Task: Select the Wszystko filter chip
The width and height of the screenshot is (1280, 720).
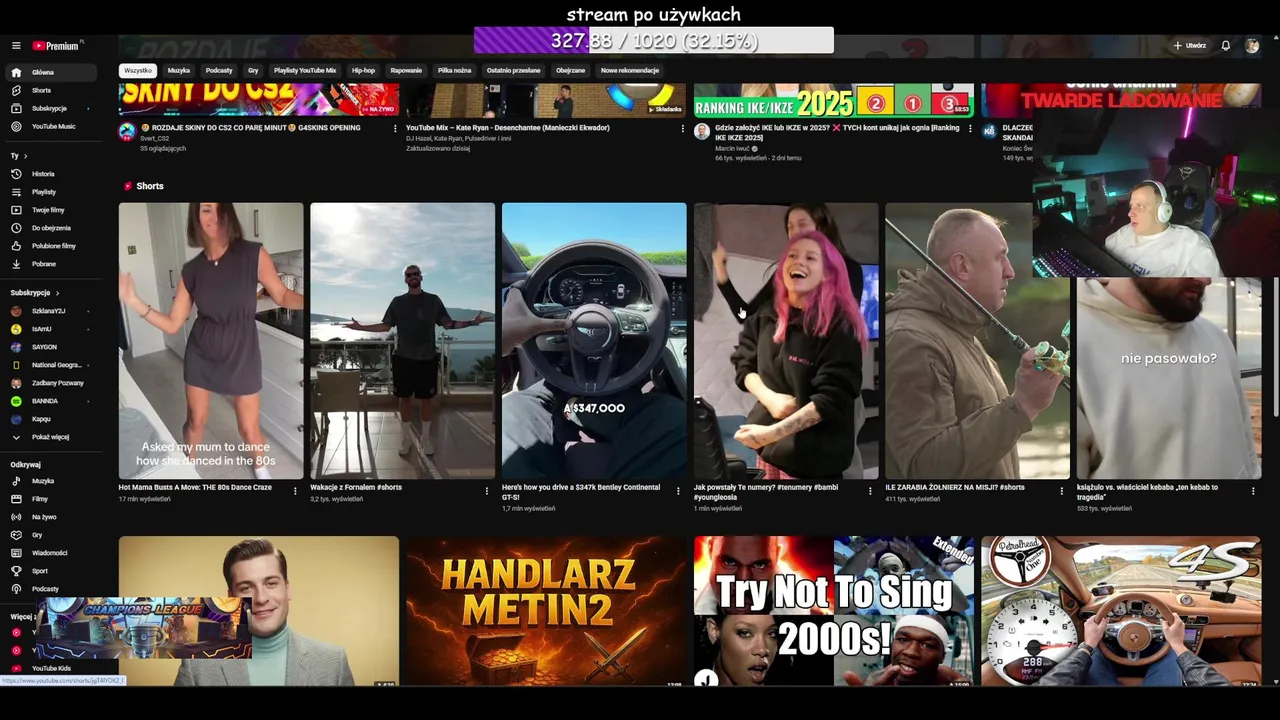Action: click(x=138, y=71)
